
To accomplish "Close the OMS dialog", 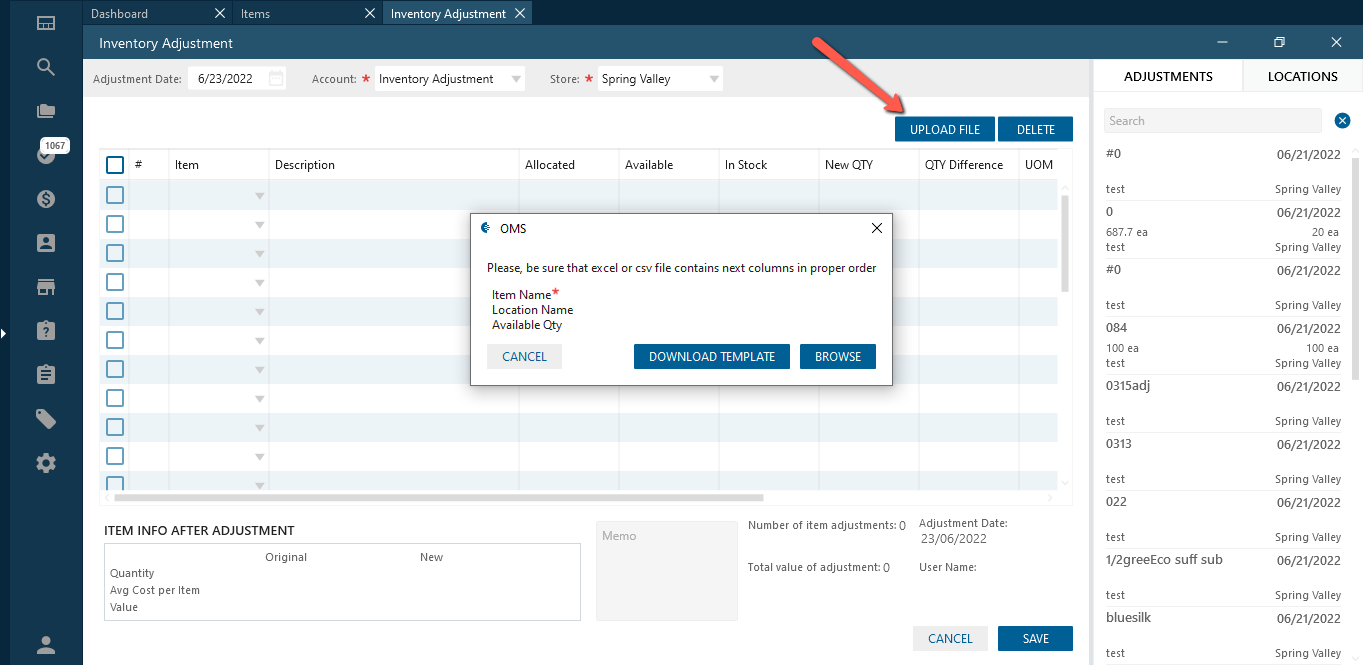I will click(x=877, y=228).
